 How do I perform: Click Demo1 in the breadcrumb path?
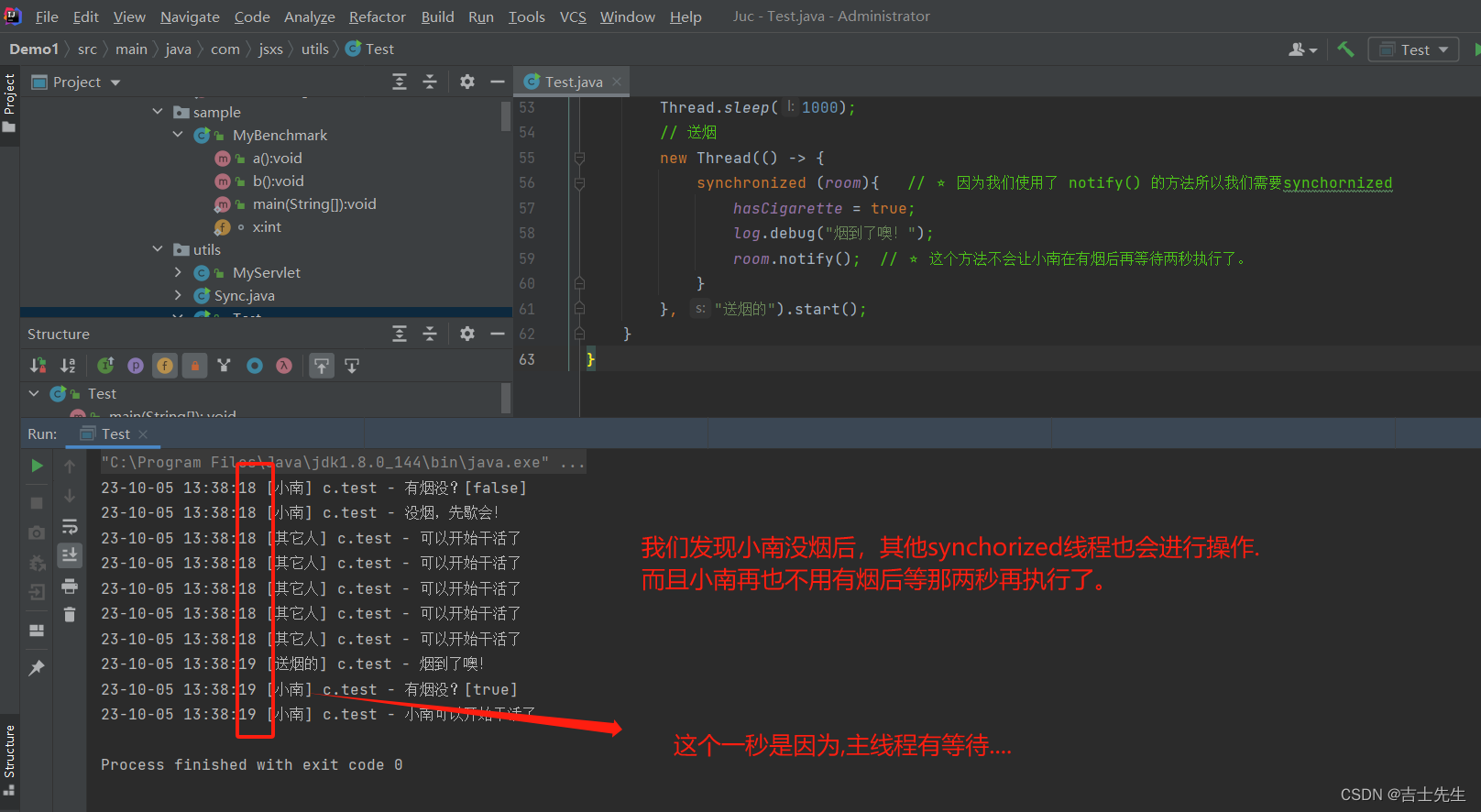point(34,49)
